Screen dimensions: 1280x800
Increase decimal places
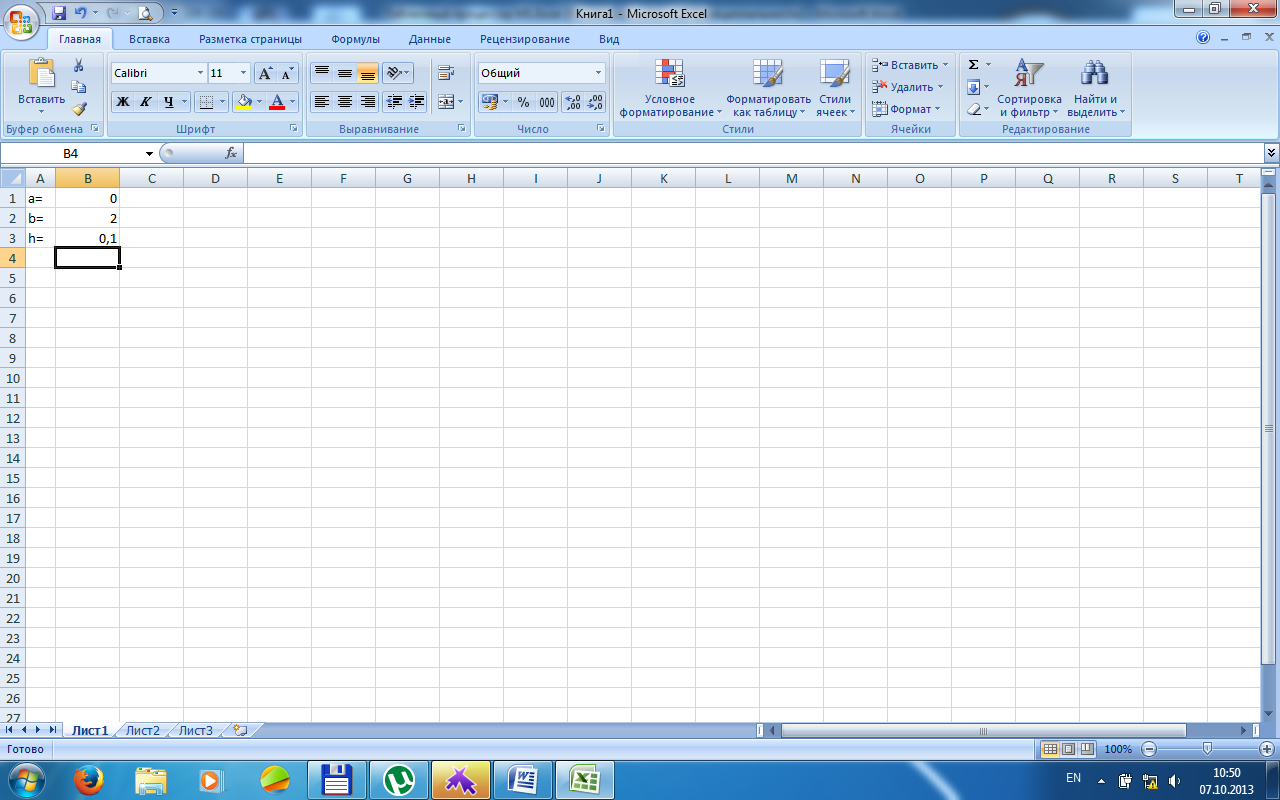(x=573, y=102)
